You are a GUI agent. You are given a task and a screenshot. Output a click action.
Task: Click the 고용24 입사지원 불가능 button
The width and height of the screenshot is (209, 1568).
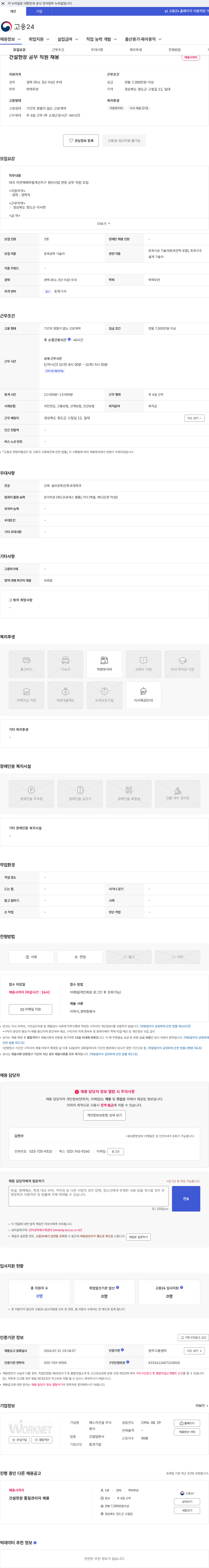(x=124, y=141)
